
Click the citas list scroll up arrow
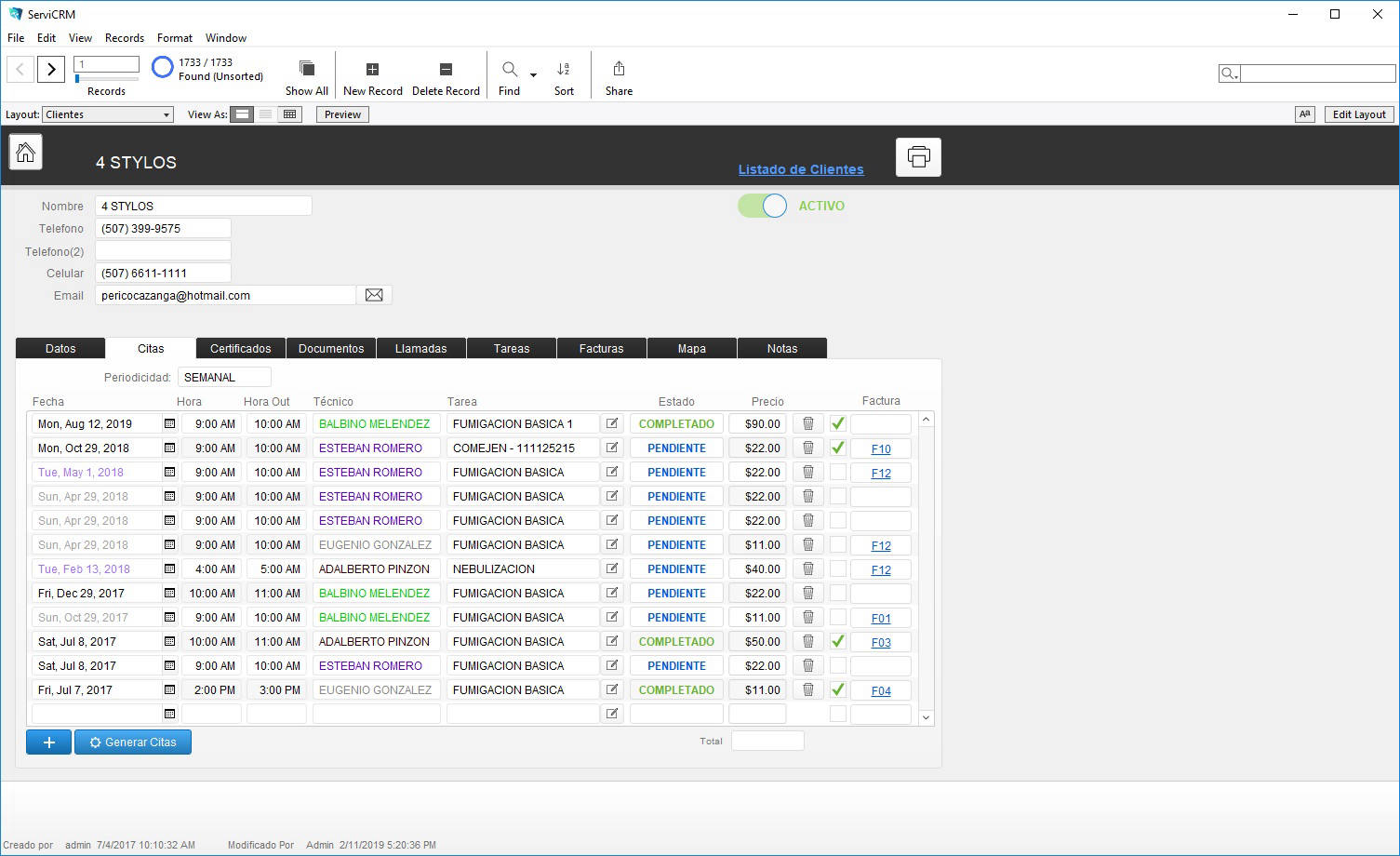(x=926, y=420)
